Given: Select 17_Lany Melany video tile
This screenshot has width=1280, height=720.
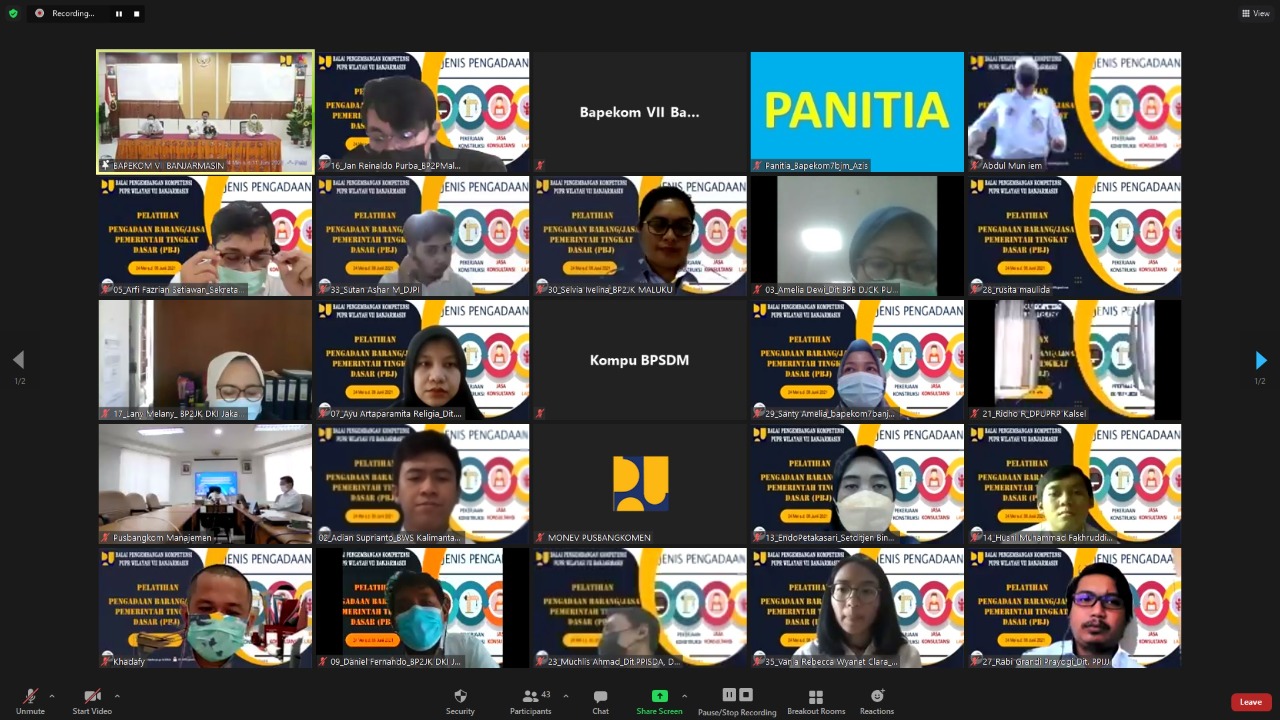Looking at the screenshot, I should coord(205,360).
